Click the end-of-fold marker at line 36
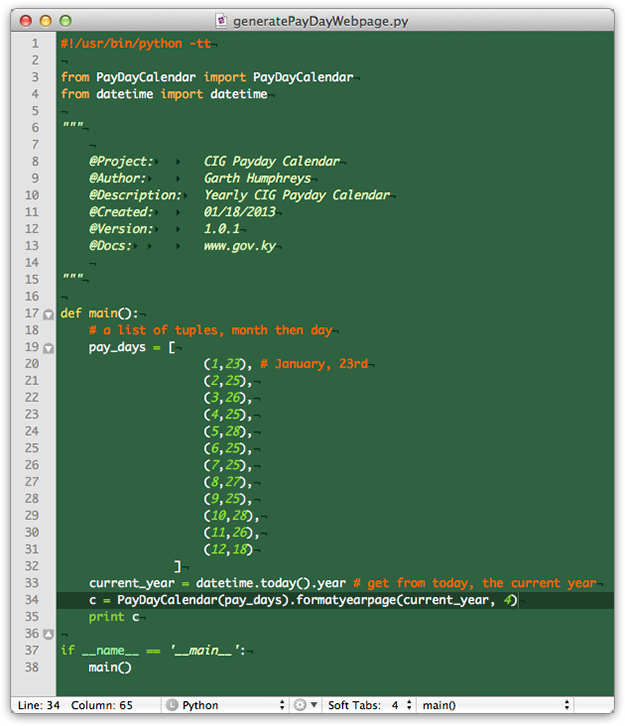 click(x=49, y=634)
